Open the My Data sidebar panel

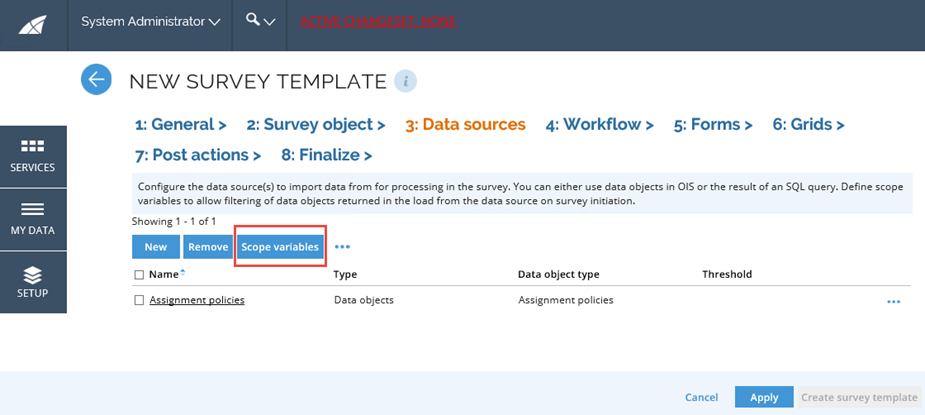[32, 220]
